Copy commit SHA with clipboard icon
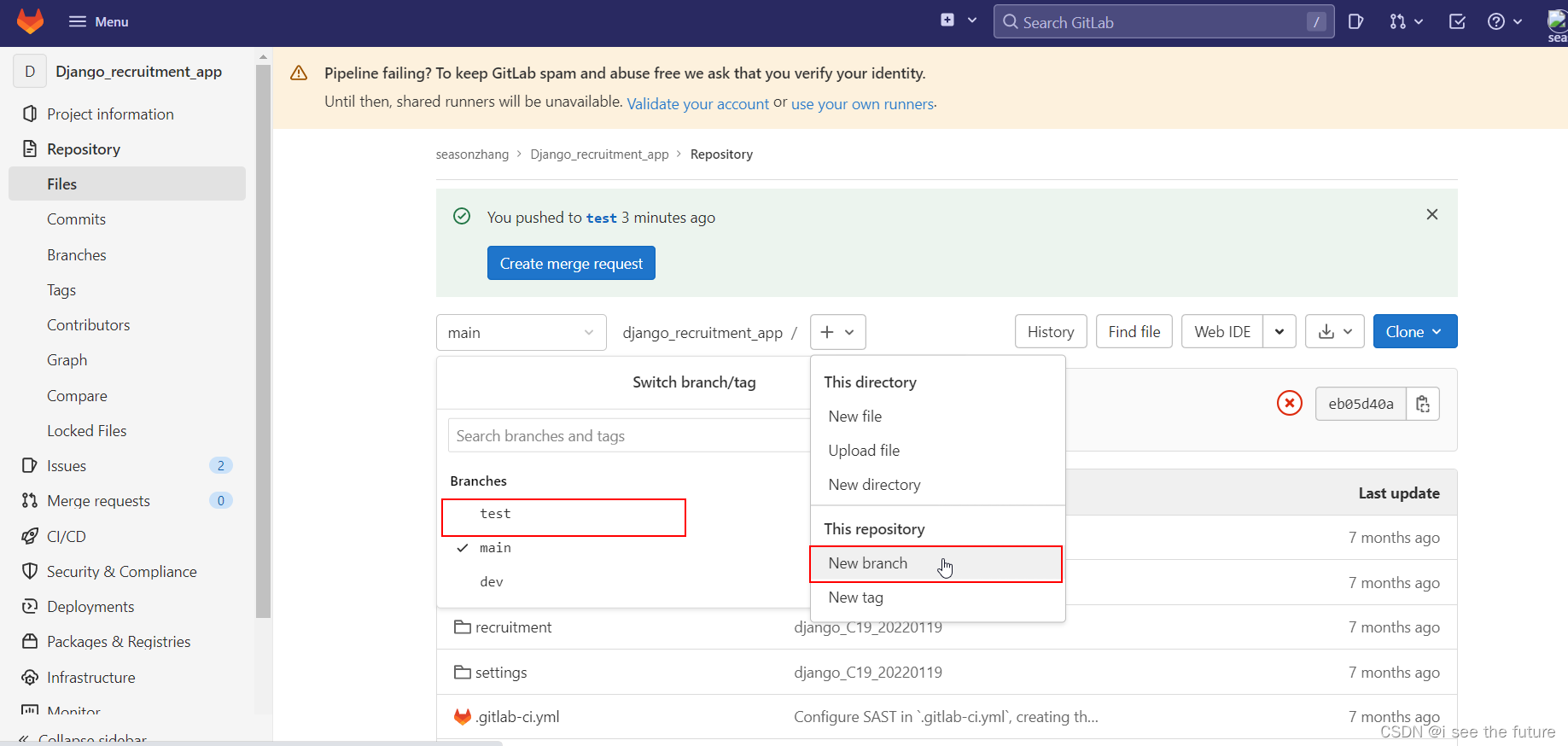Screen dimensions: 1568x746 click(x=1423, y=404)
